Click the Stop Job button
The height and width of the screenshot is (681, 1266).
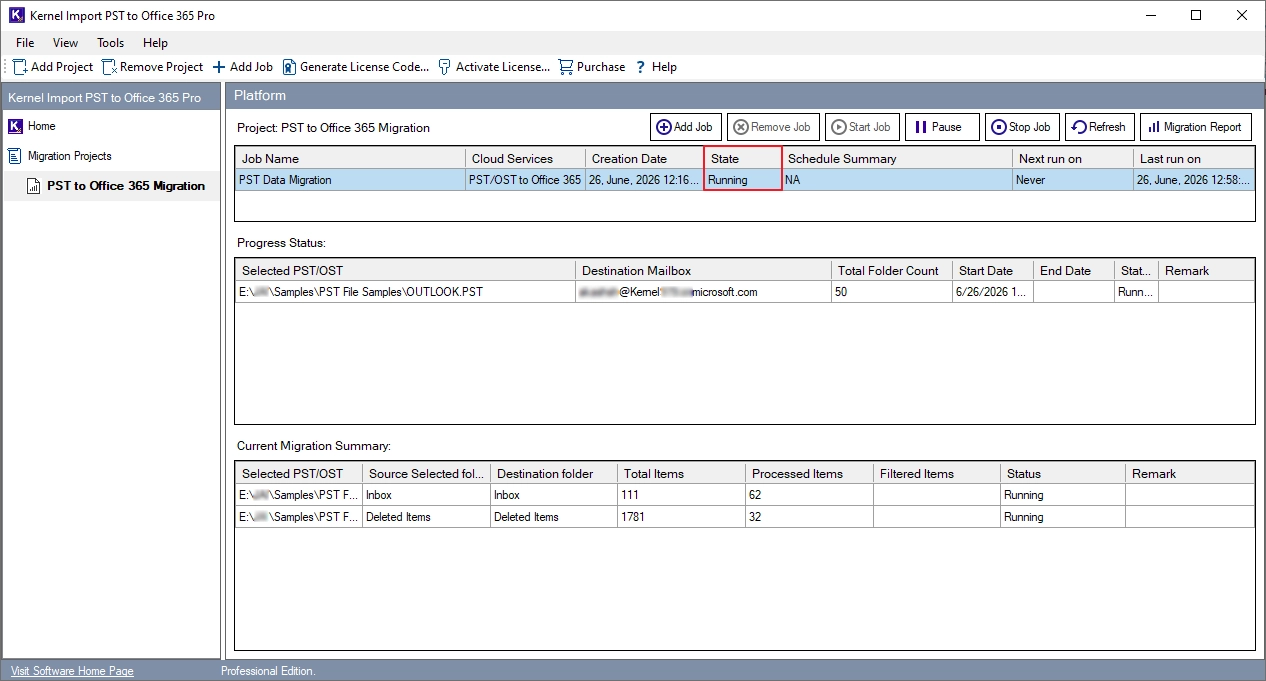click(1022, 127)
